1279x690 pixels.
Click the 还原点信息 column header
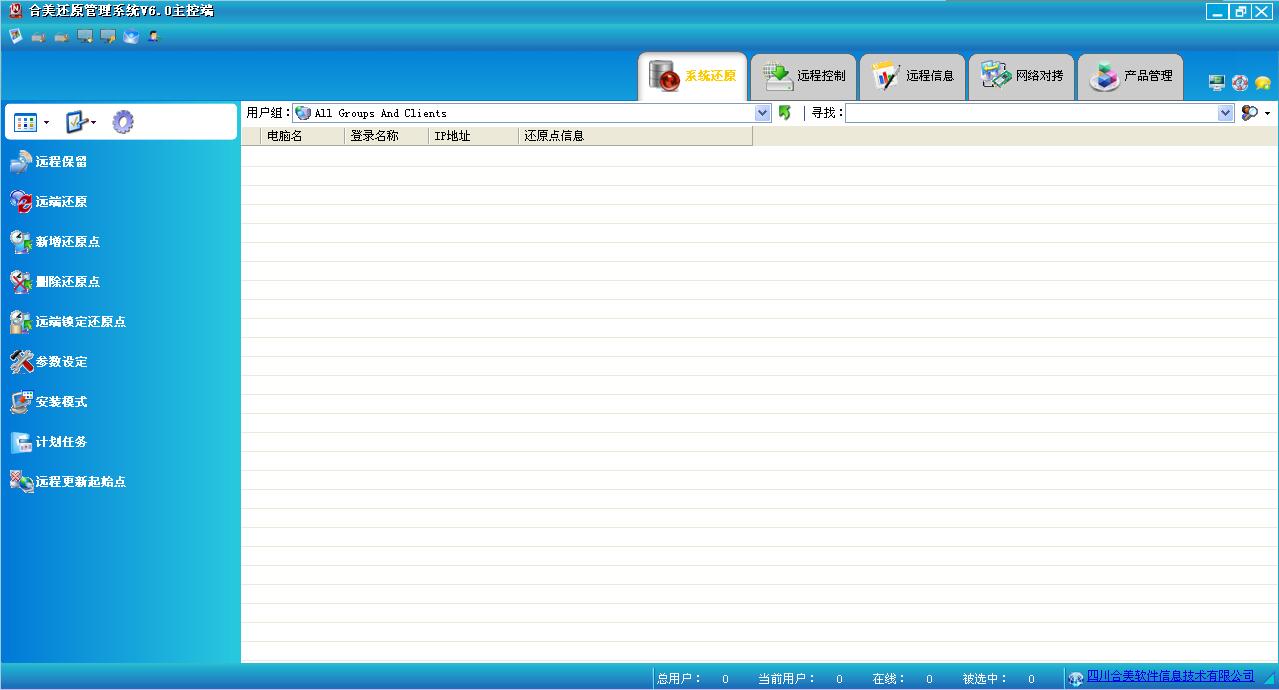click(x=635, y=136)
